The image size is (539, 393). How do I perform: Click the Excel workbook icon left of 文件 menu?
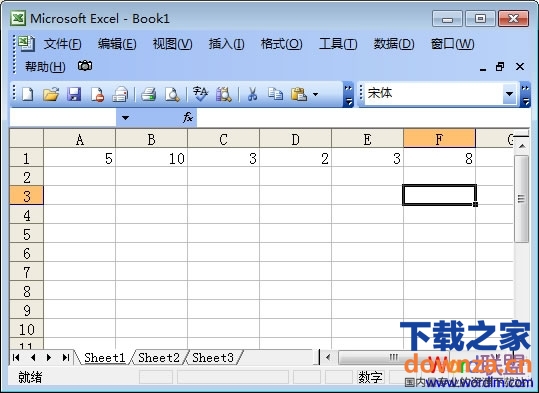(x=26, y=43)
